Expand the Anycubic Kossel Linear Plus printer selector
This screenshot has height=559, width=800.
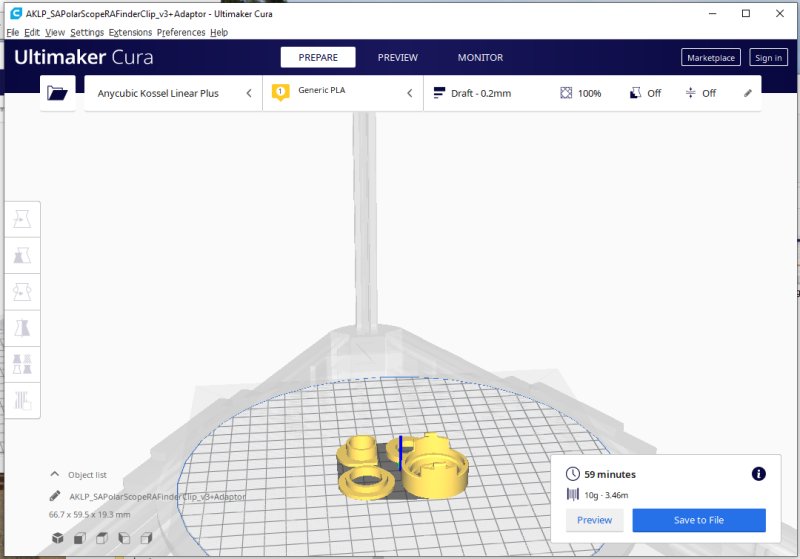tap(173, 93)
